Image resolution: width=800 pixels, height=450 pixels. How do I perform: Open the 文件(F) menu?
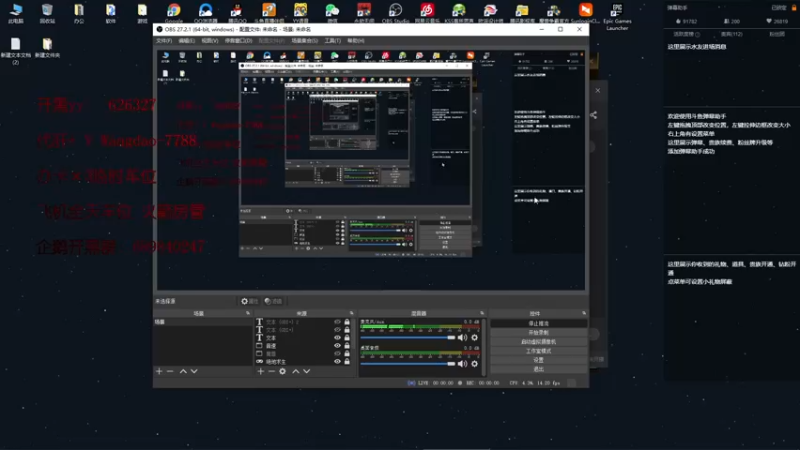click(164, 41)
